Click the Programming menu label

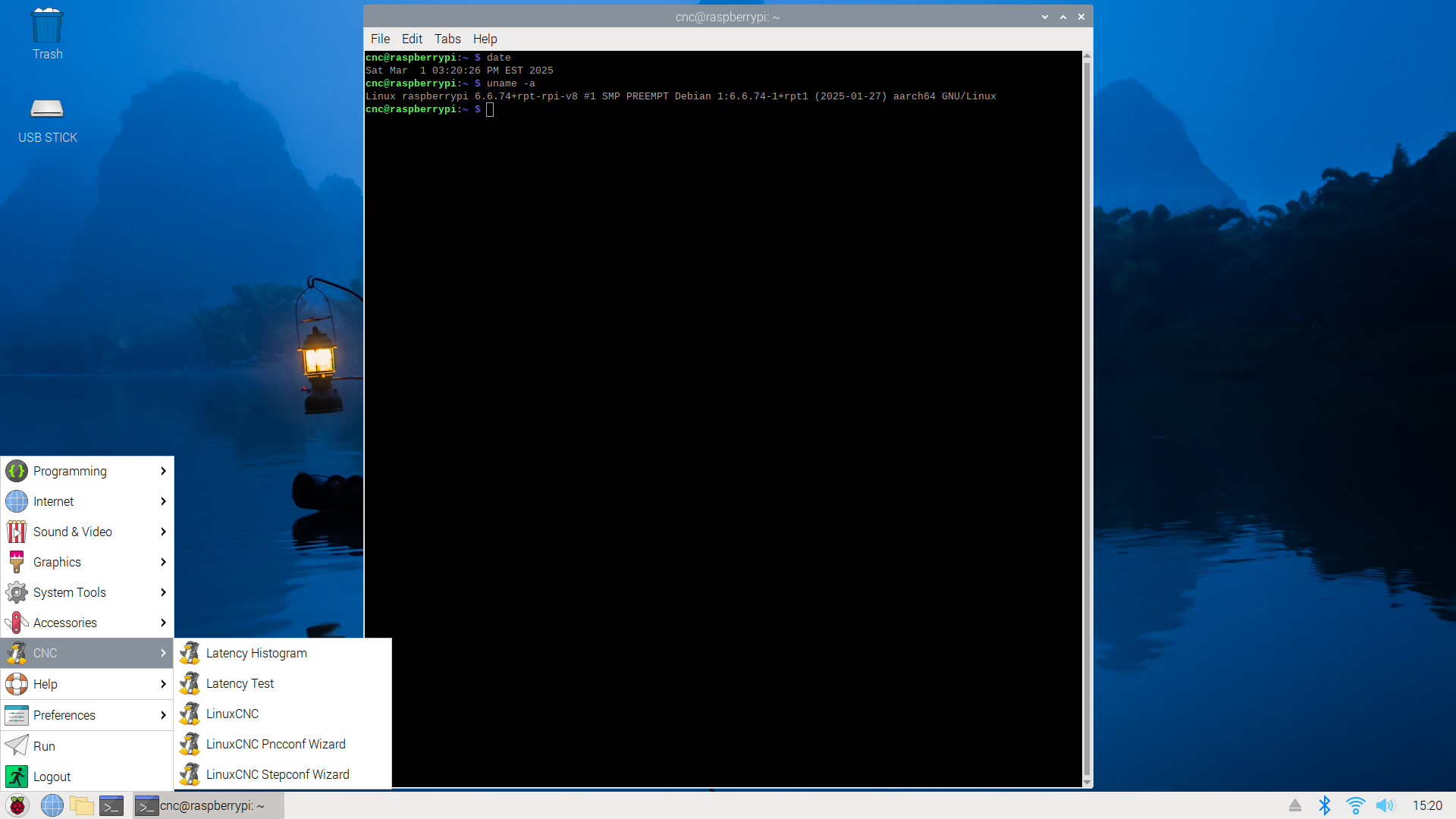coord(70,471)
